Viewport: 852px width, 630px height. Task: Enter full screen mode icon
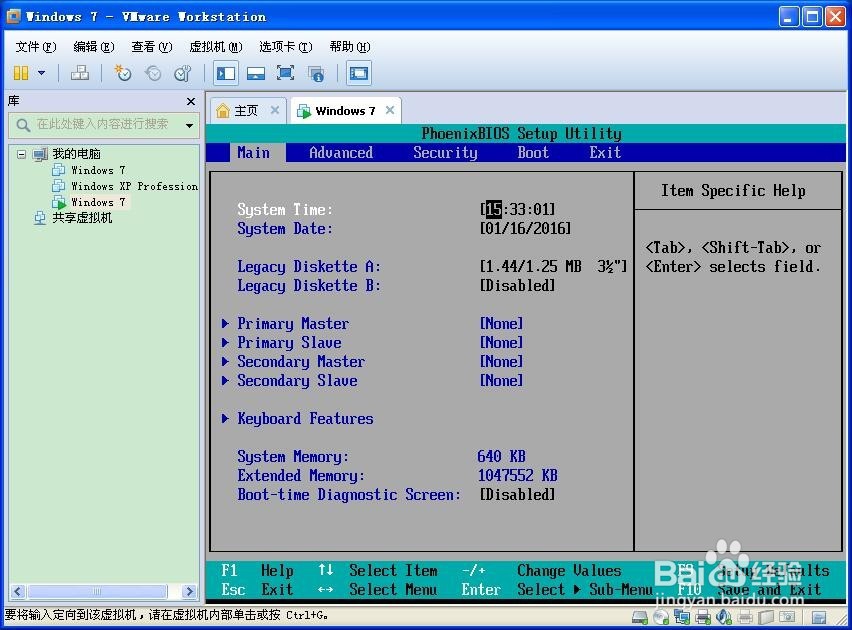(x=285, y=73)
